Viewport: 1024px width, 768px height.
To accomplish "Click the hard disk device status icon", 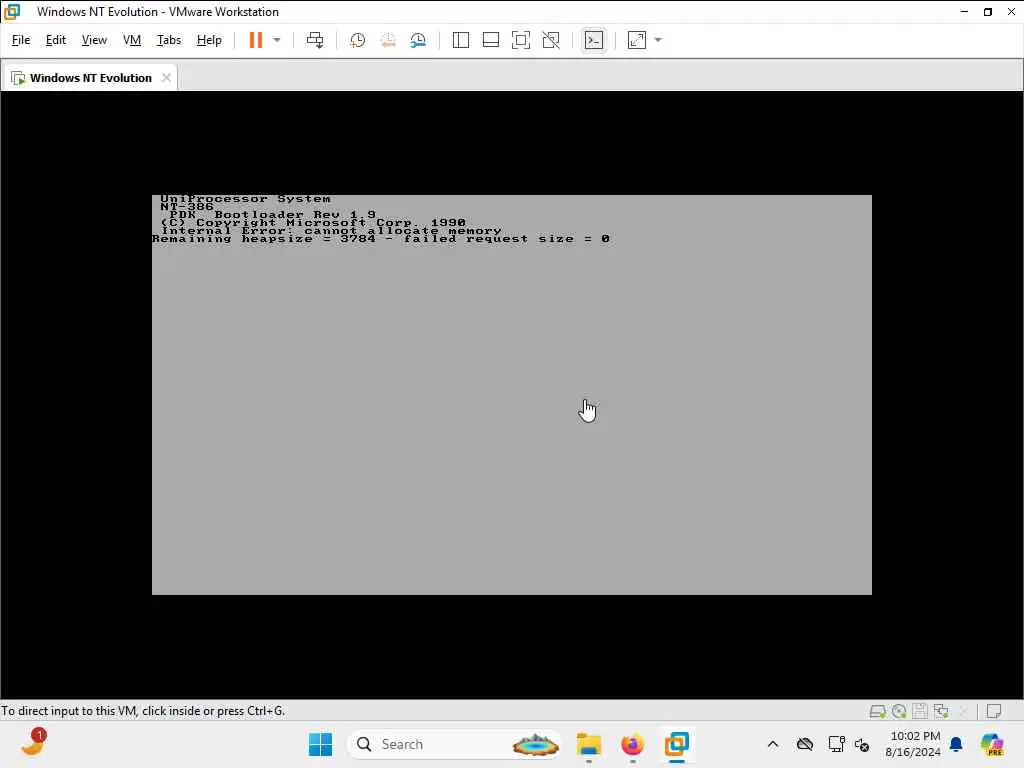I will (878, 711).
